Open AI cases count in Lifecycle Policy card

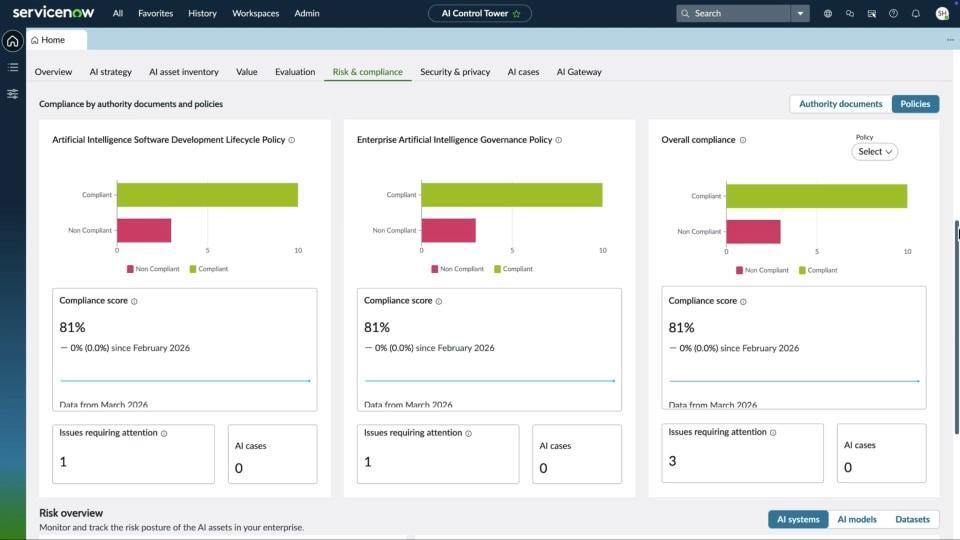click(239, 468)
